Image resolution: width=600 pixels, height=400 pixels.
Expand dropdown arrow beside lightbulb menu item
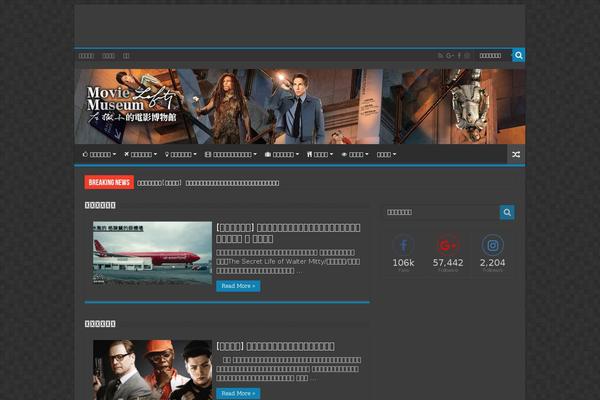coord(195,154)
